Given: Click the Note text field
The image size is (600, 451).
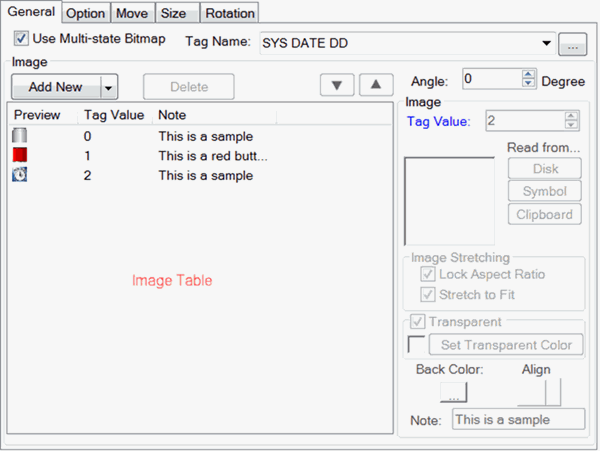Looking at the screenshot, I should point(517,420).
